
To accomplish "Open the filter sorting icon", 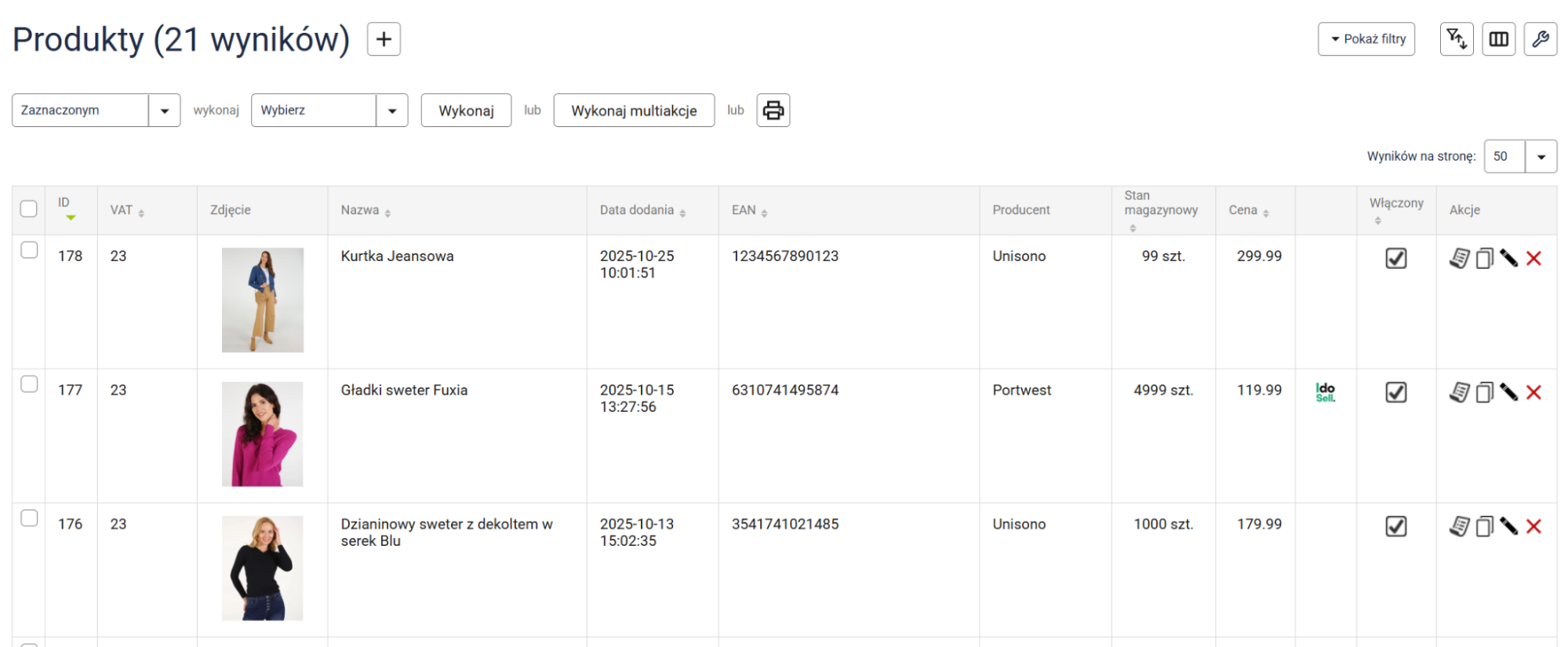I will tap(1457, 39).
